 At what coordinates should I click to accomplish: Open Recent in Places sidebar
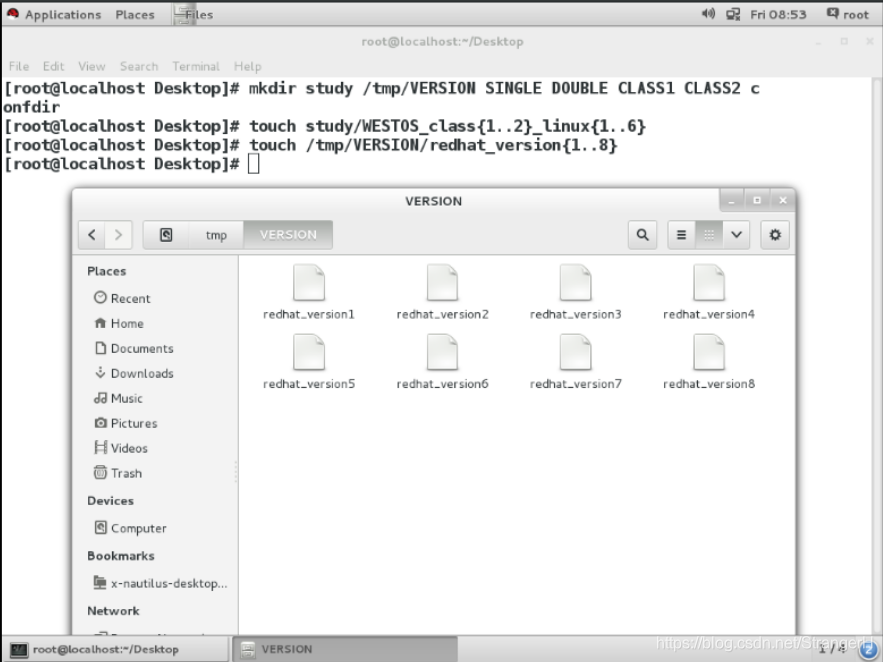[122, 298]
